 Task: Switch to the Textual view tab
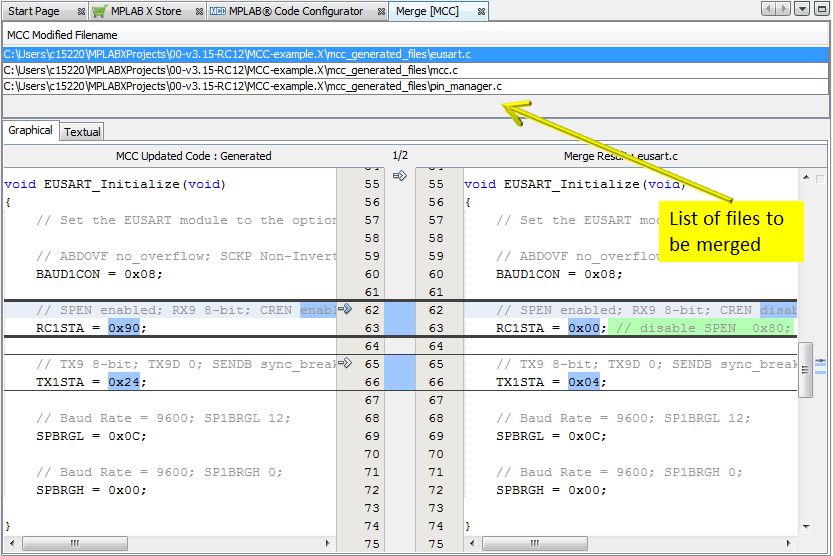pyautogui.click(x=82, y=132)
